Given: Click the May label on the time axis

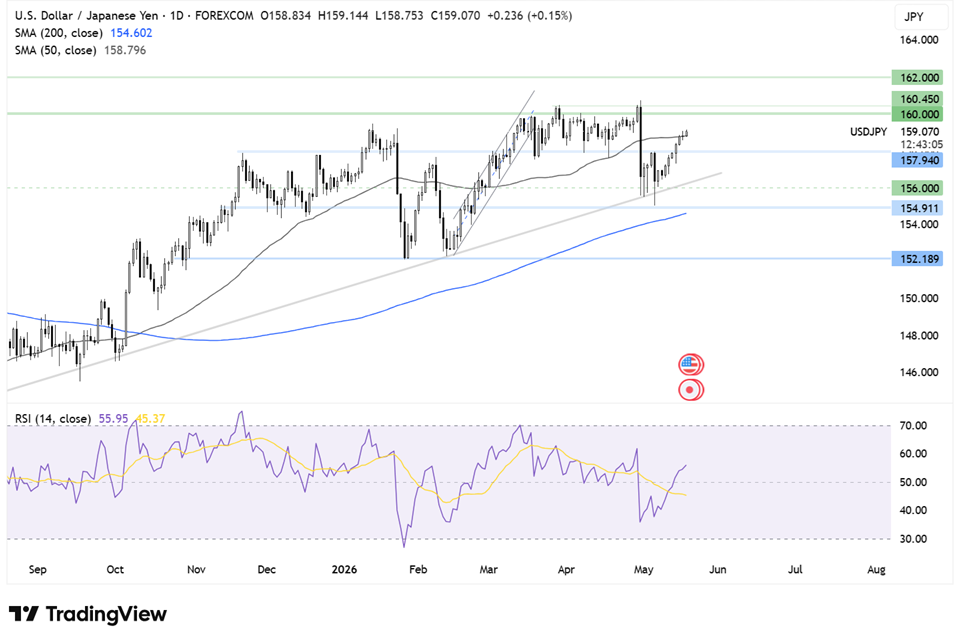Looking at the screenshot, I should 643,570.
